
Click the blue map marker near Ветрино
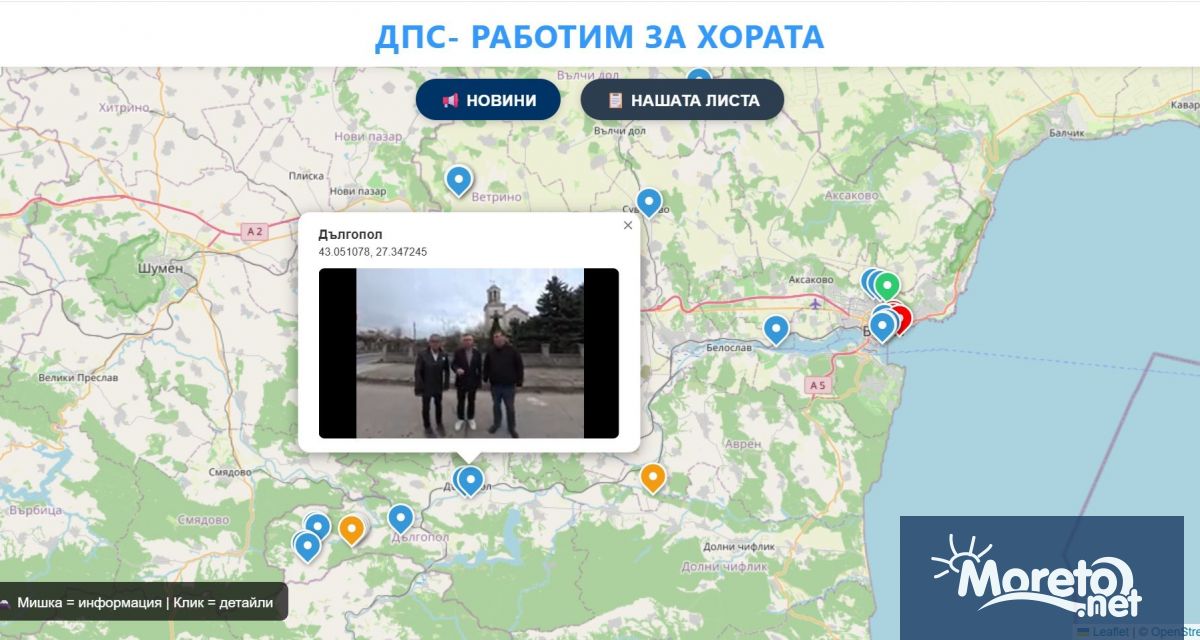[x=458, y=180]
